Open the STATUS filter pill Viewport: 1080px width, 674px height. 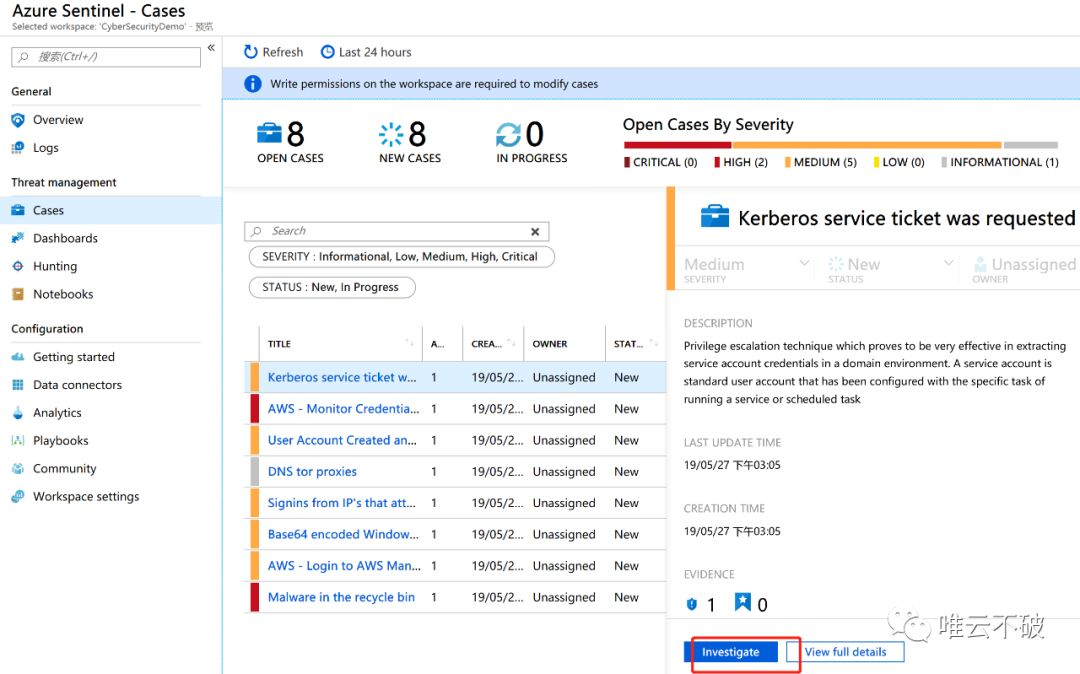(x=331, y=287)
